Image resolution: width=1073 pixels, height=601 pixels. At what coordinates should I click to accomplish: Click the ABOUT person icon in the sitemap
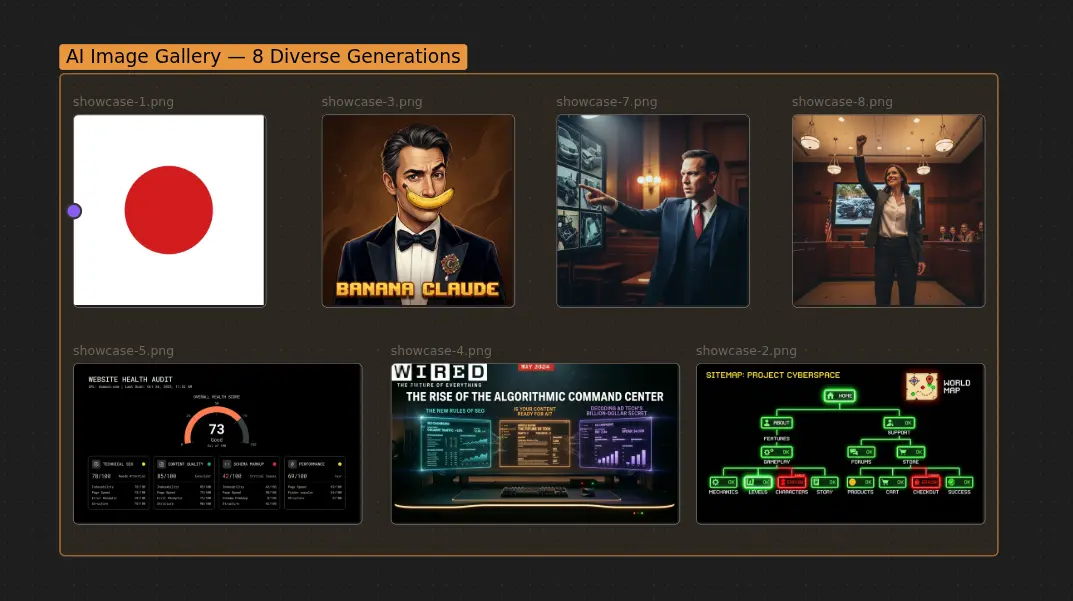[766, 423]
